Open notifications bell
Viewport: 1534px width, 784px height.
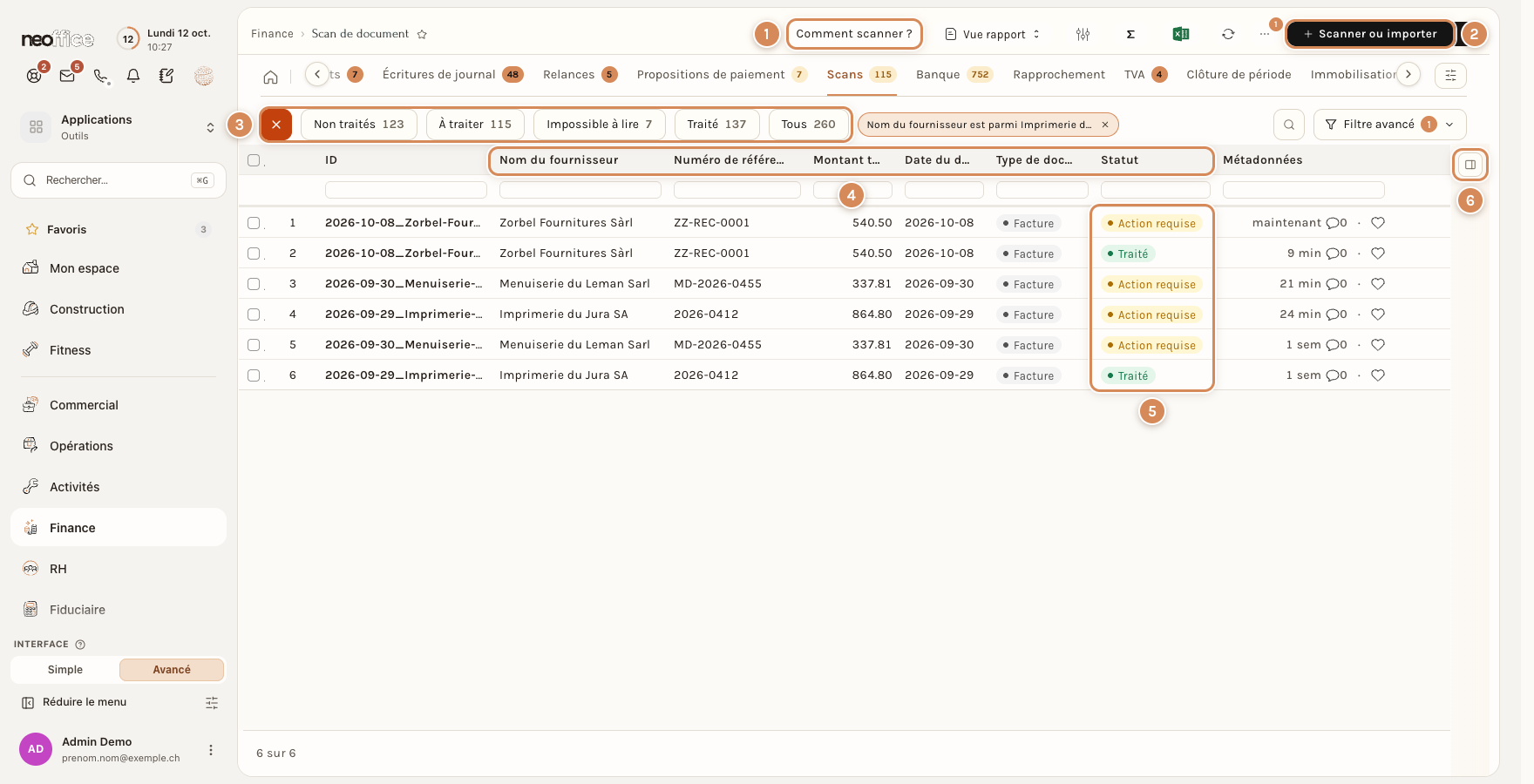133,76
